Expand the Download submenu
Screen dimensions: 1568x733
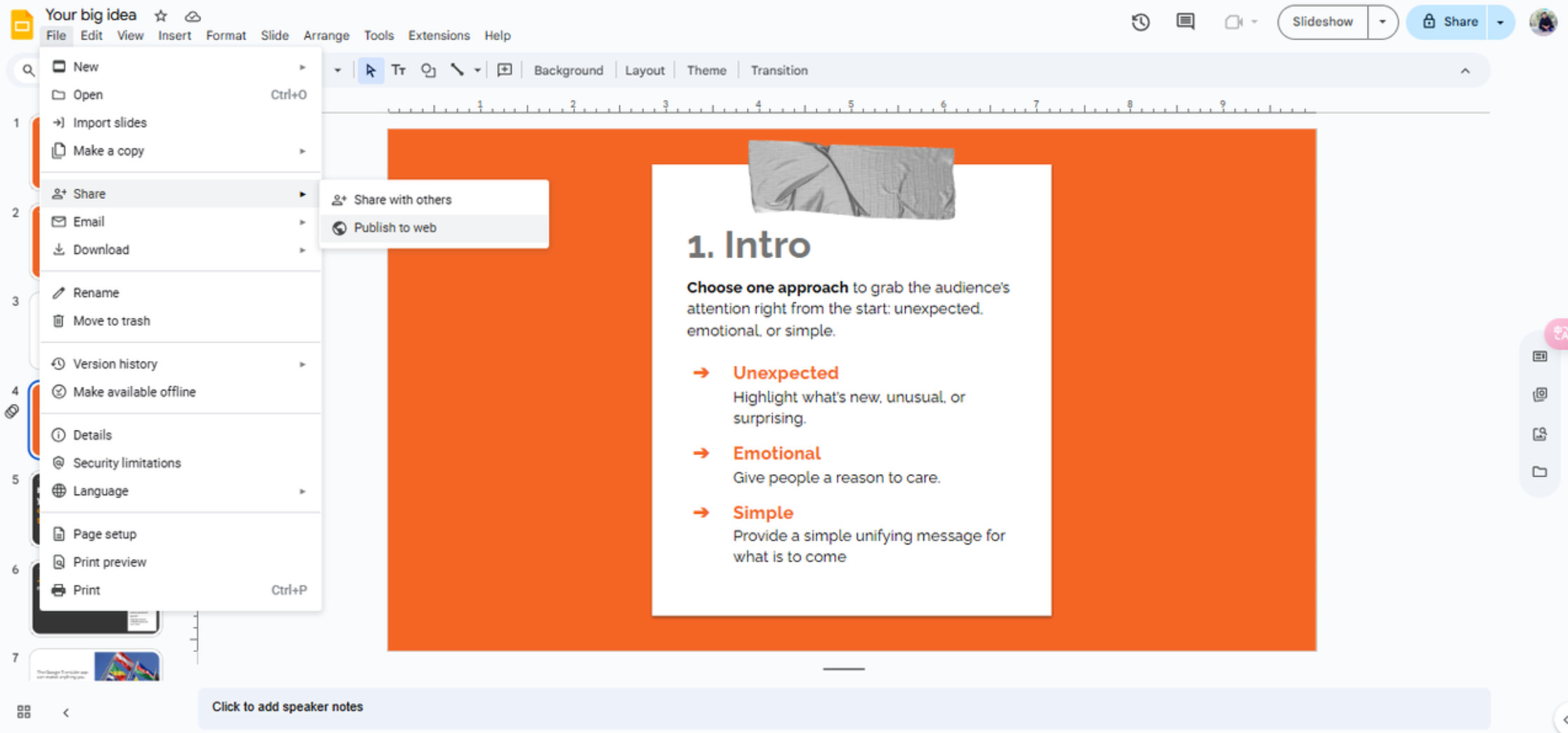point(101,250)
